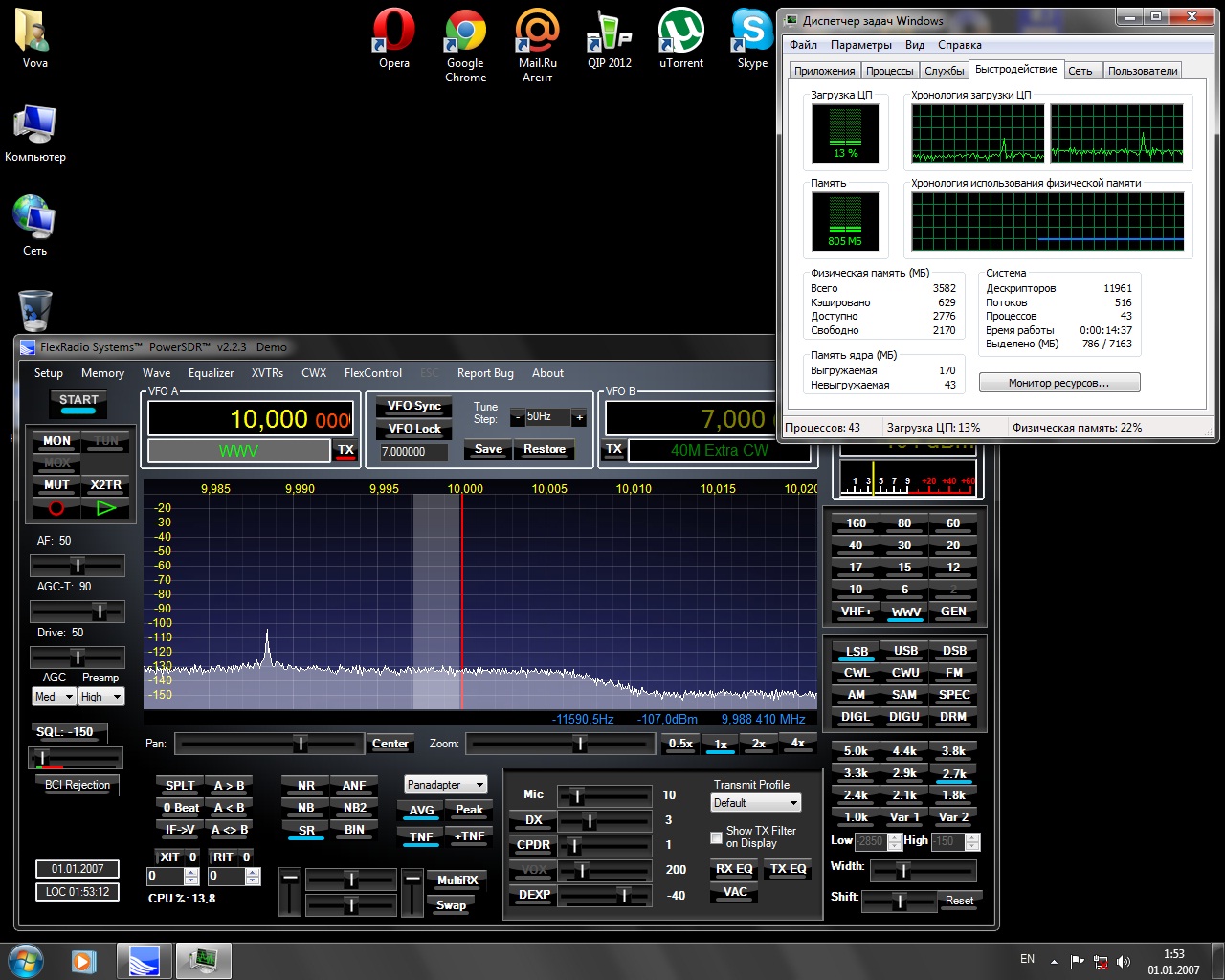Screen dimensions: 1225x980
Task: Open the QIP 2012 desktop icon
Action: pos(610,38)
